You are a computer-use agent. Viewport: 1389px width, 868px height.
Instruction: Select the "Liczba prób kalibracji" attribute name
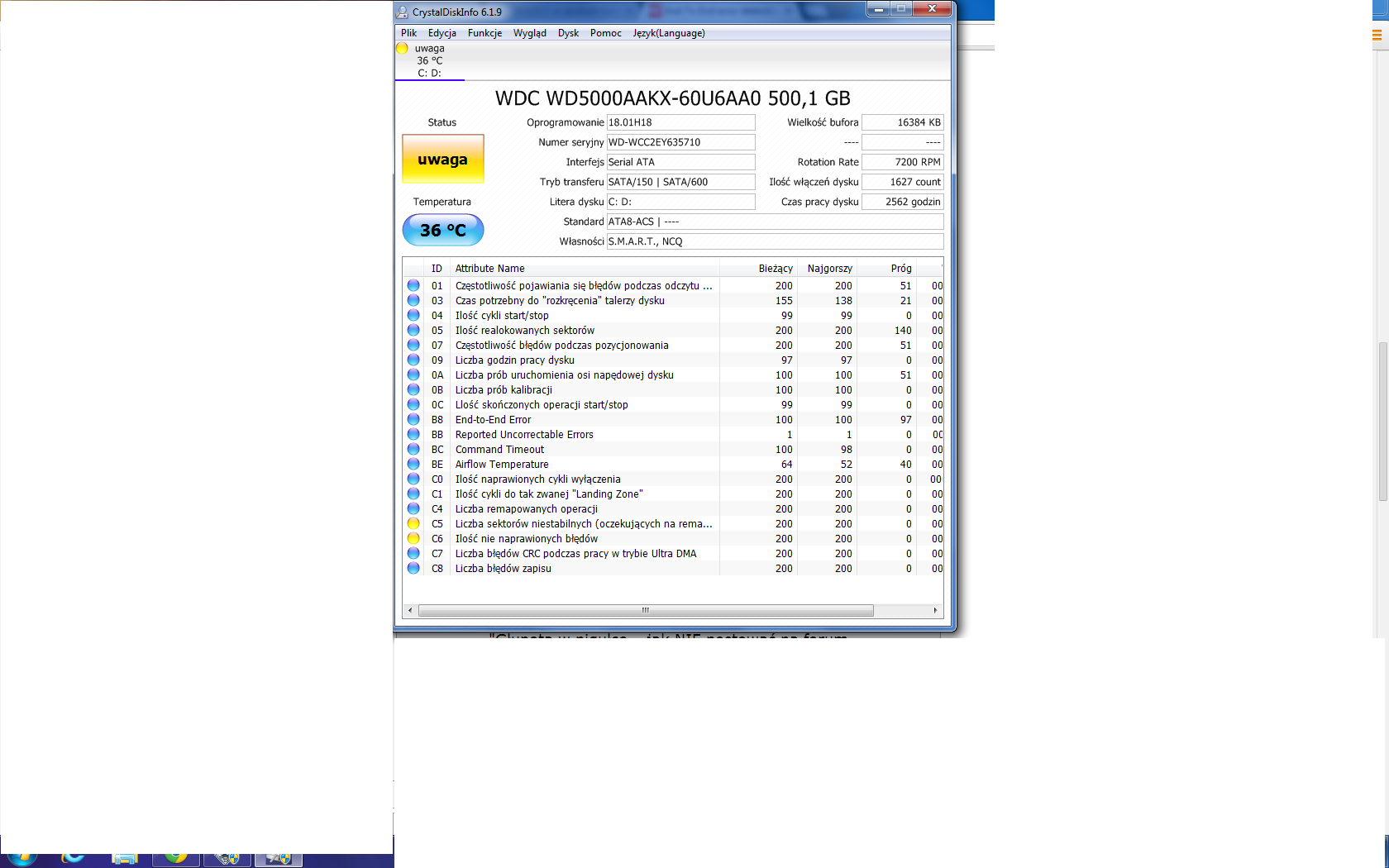click(504, 389)
